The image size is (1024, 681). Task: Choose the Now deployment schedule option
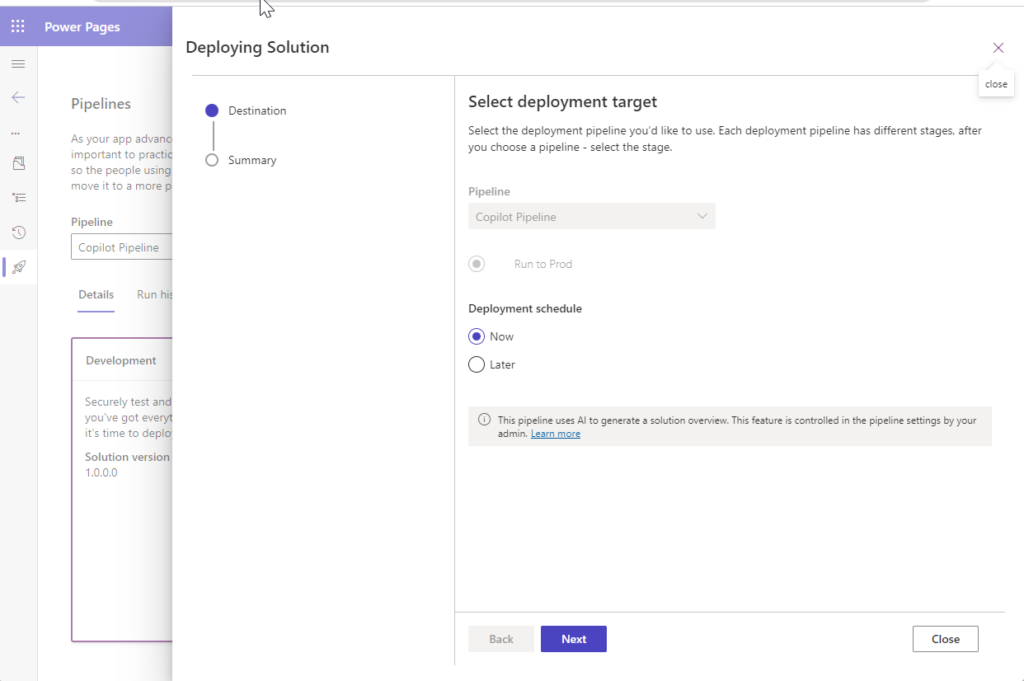(477, 336)
